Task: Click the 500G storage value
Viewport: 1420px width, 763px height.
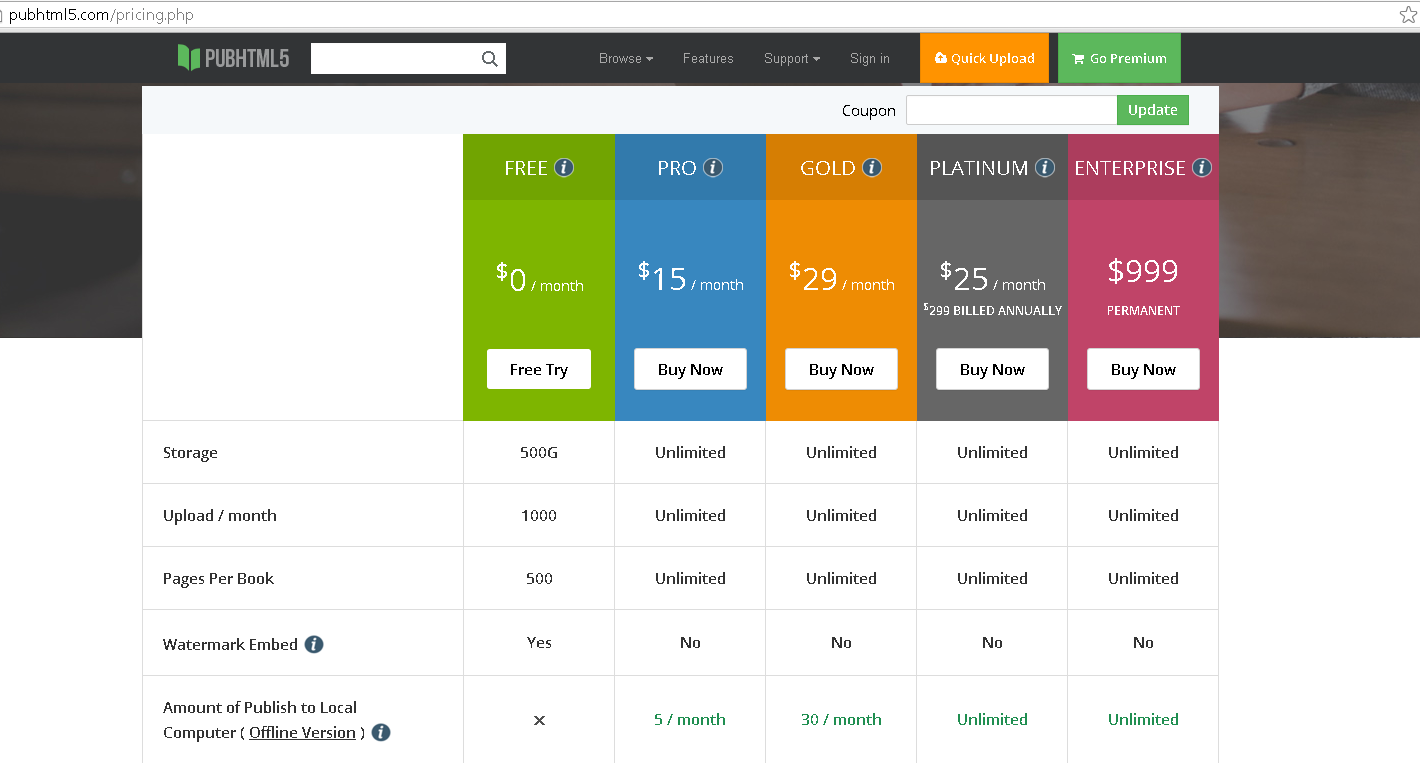Action: [539, 453]
